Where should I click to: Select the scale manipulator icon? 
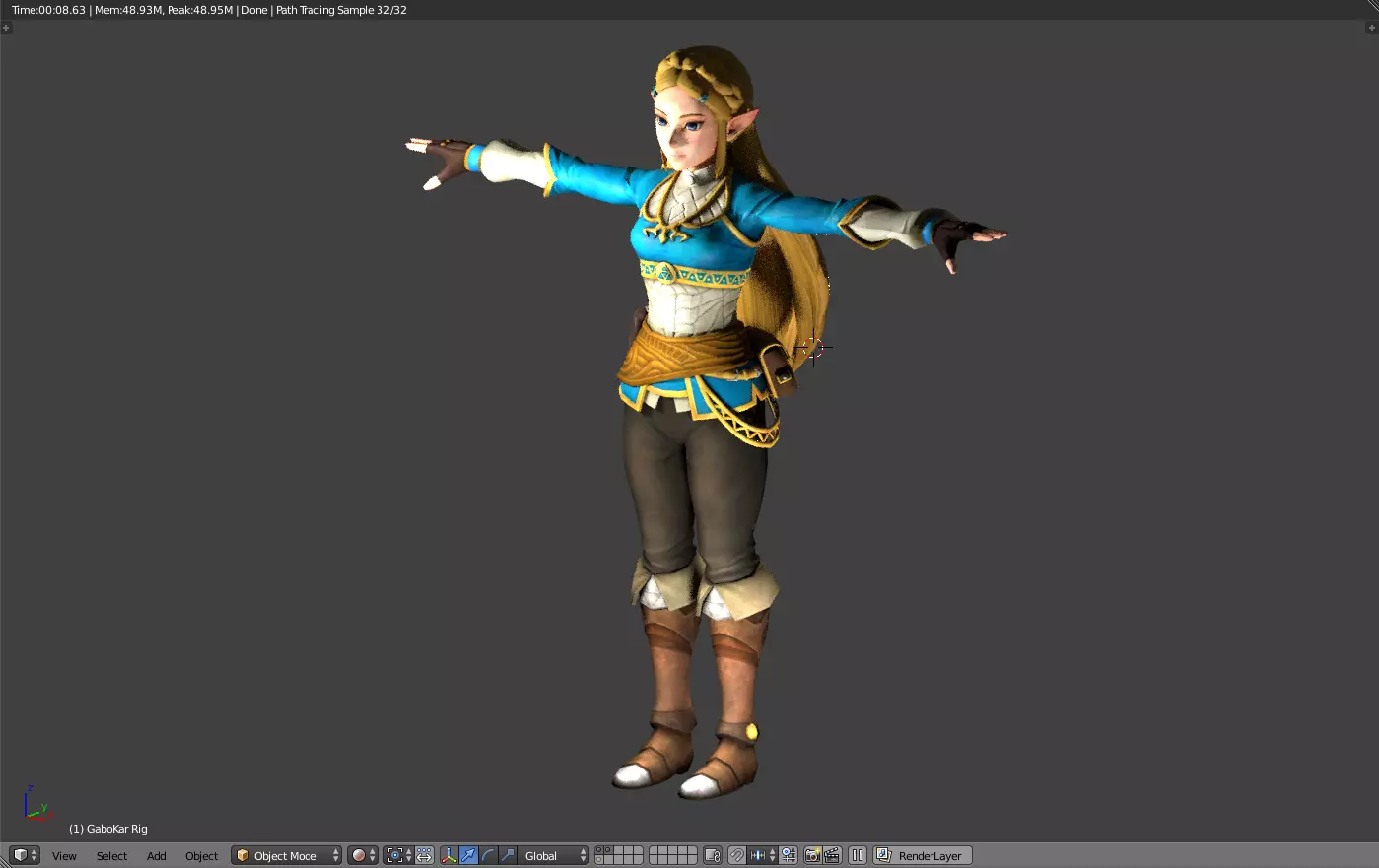[x=508, y=855]
